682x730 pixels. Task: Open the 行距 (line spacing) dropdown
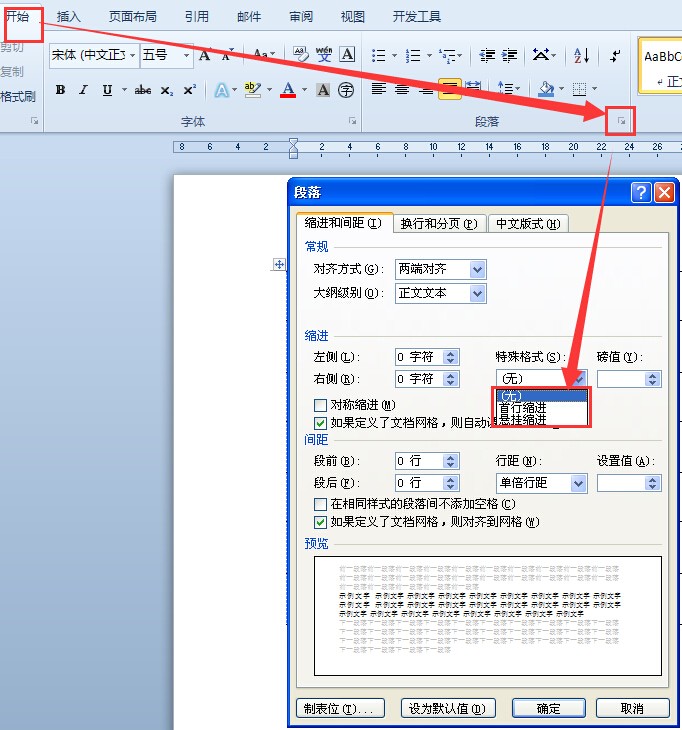click(x=578, y=483)
